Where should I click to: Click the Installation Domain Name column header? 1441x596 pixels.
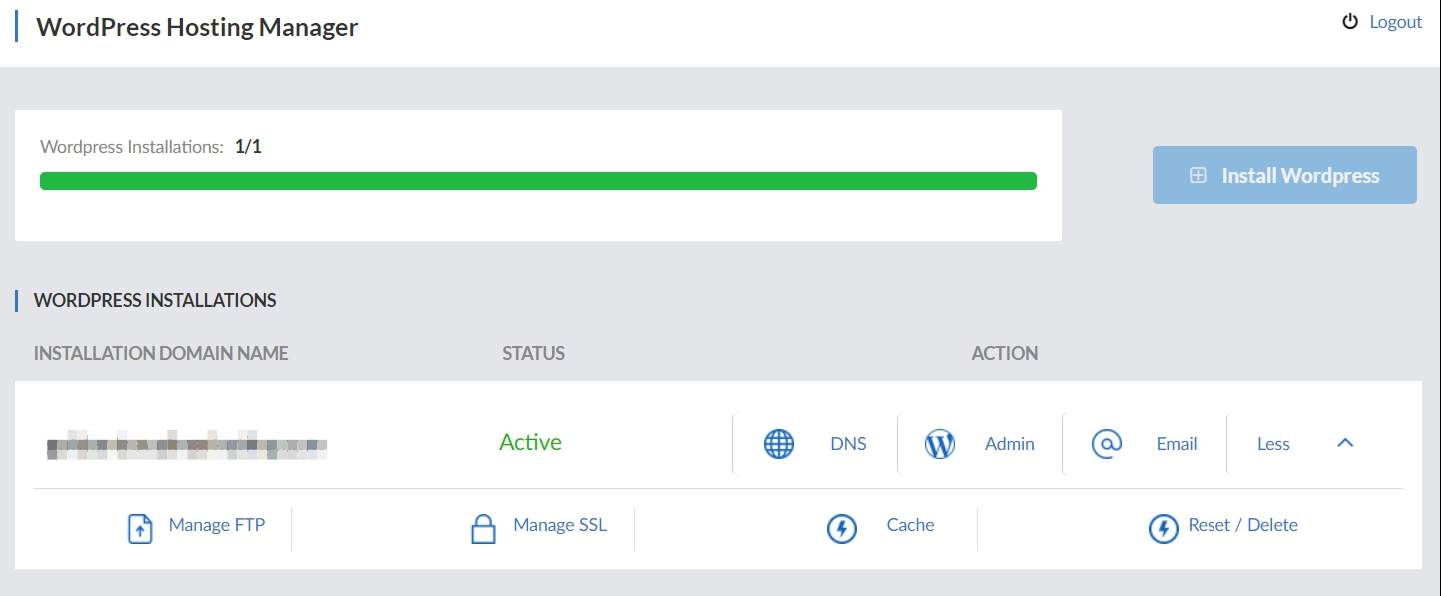coord(161,353)
